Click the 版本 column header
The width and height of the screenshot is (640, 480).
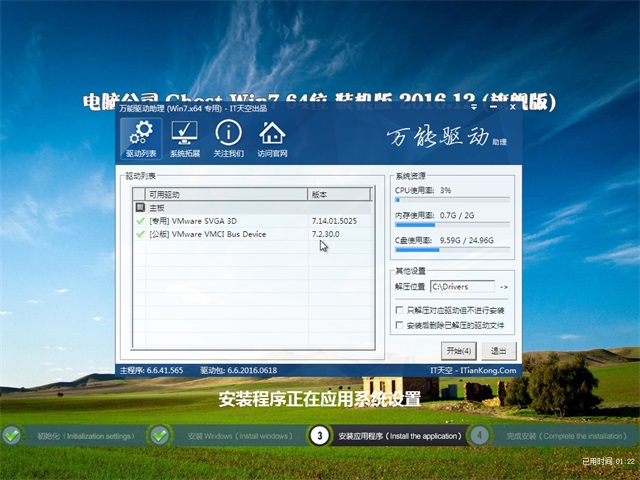coord(339,194)
